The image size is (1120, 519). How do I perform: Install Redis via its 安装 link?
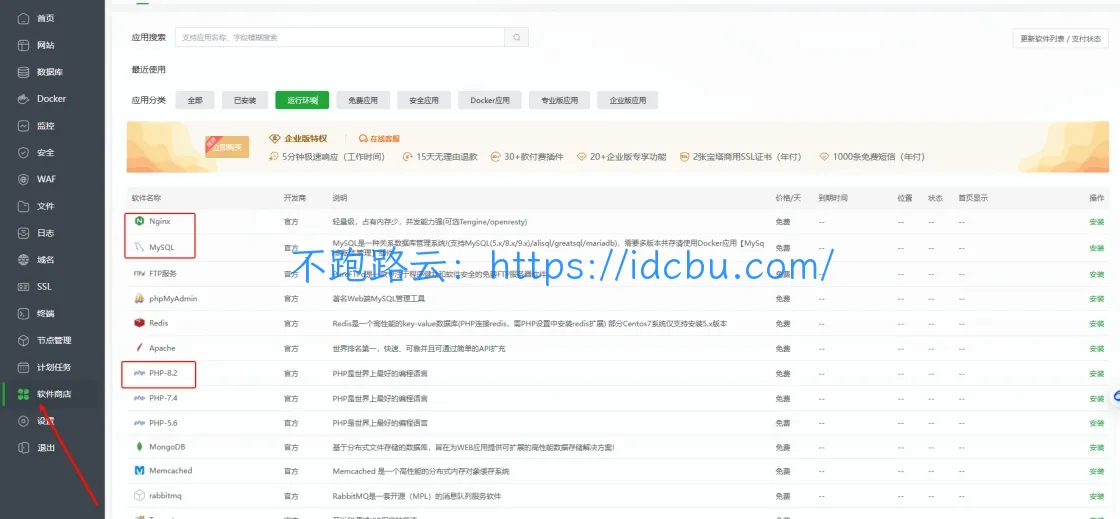(x=1096, y=324)
